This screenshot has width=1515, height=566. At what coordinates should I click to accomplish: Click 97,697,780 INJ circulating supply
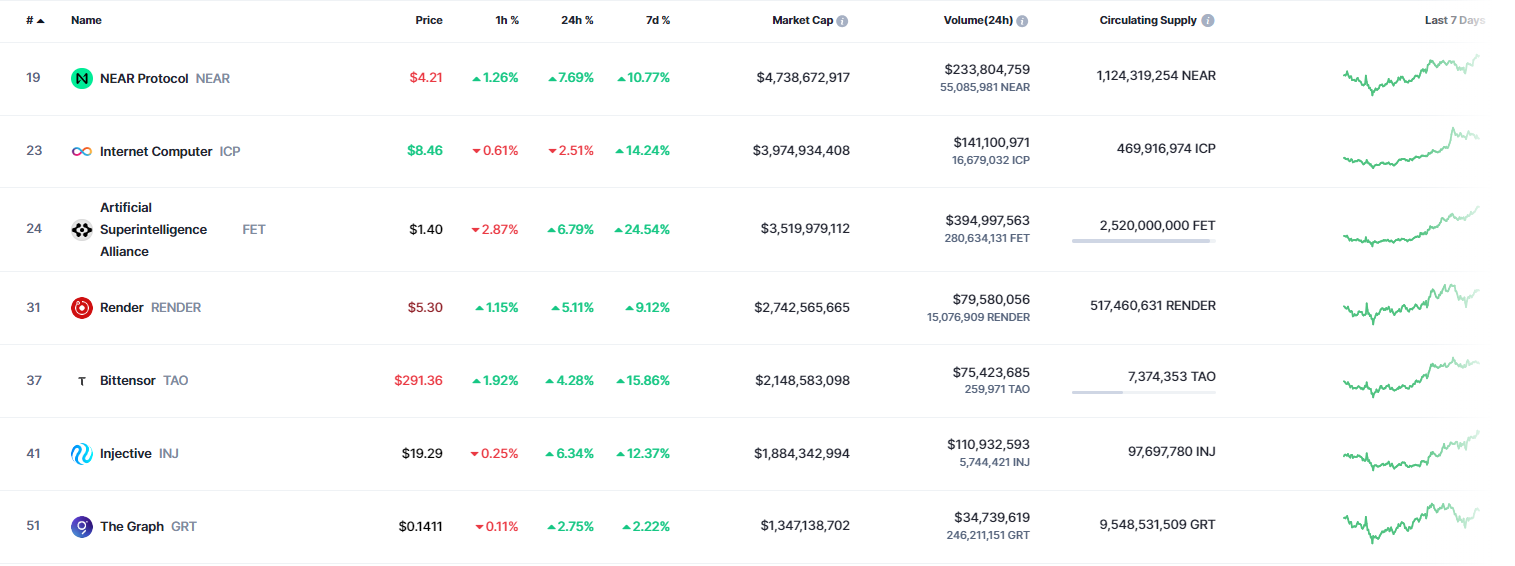click(1172, 451)
